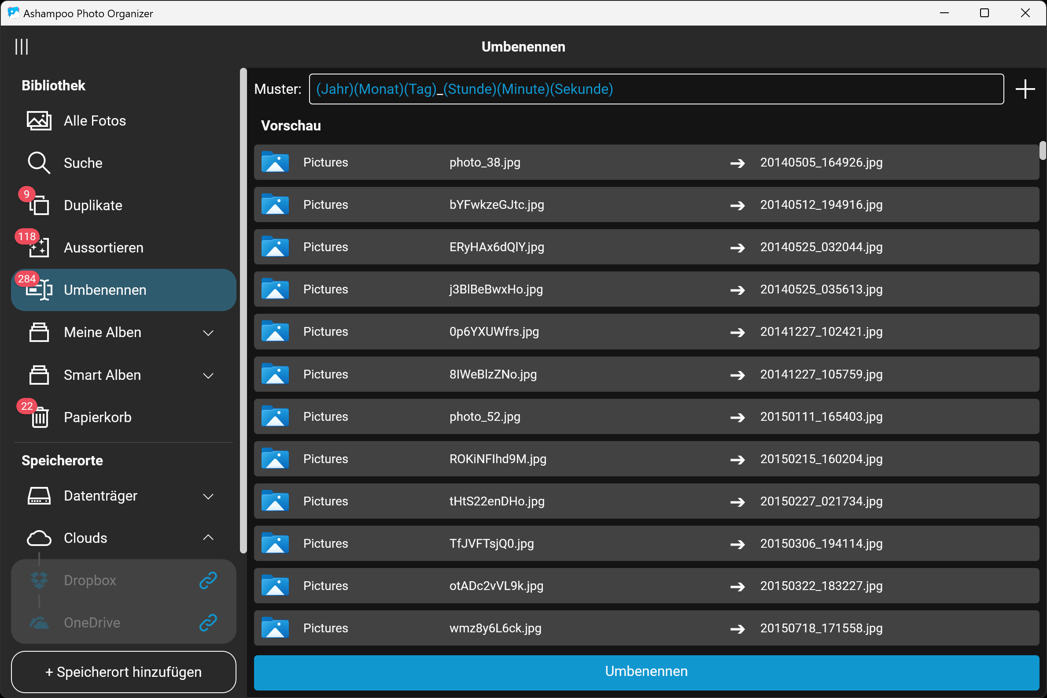Viewport: 1047px width, 698px height.
Task: Click the Dropbox link chain icon
Action: tap(208, 580)
